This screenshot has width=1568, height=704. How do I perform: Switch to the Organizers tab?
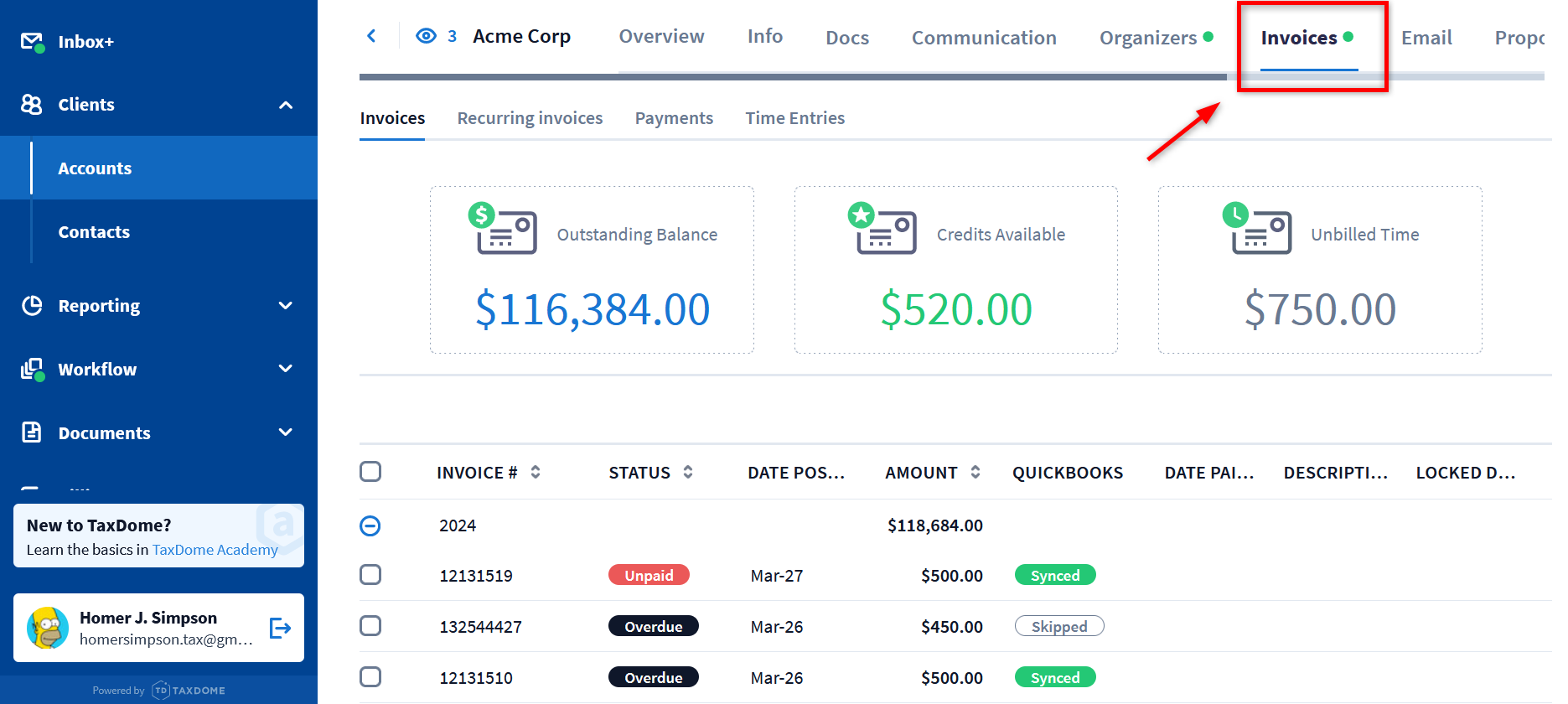[1157, 38]
